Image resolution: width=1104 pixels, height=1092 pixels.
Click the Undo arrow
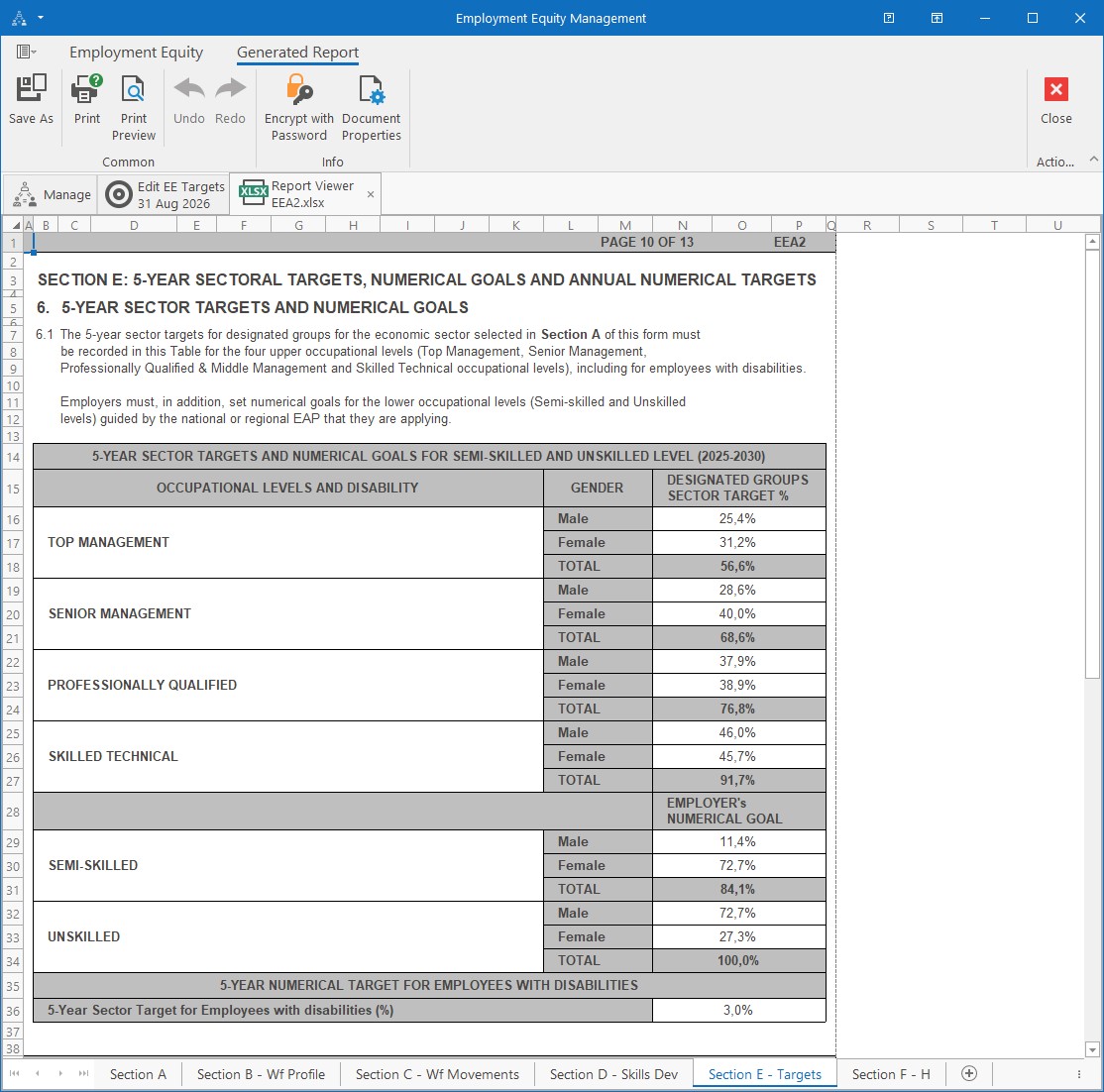(188, 89)
